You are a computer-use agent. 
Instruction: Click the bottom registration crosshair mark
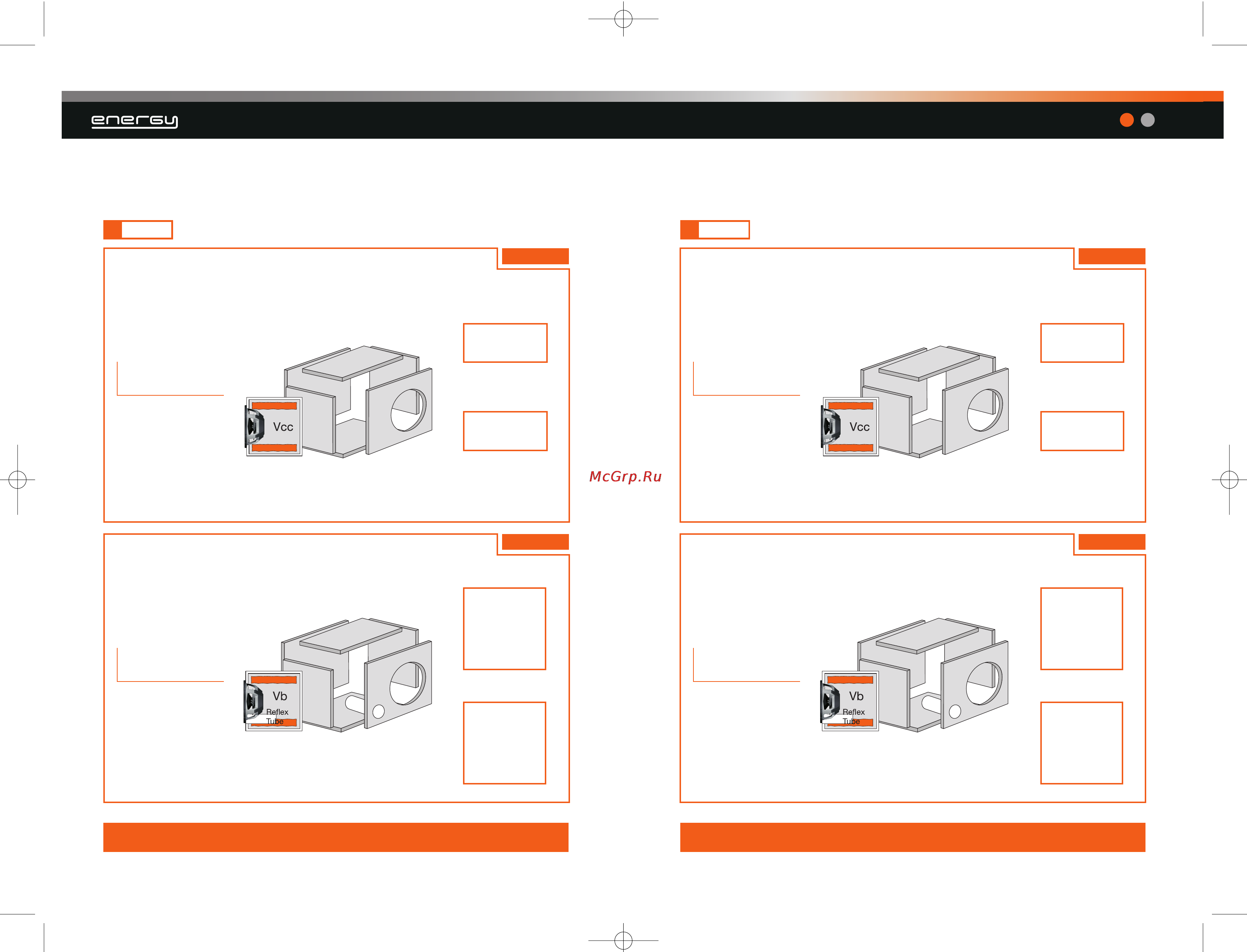point(624,940)
